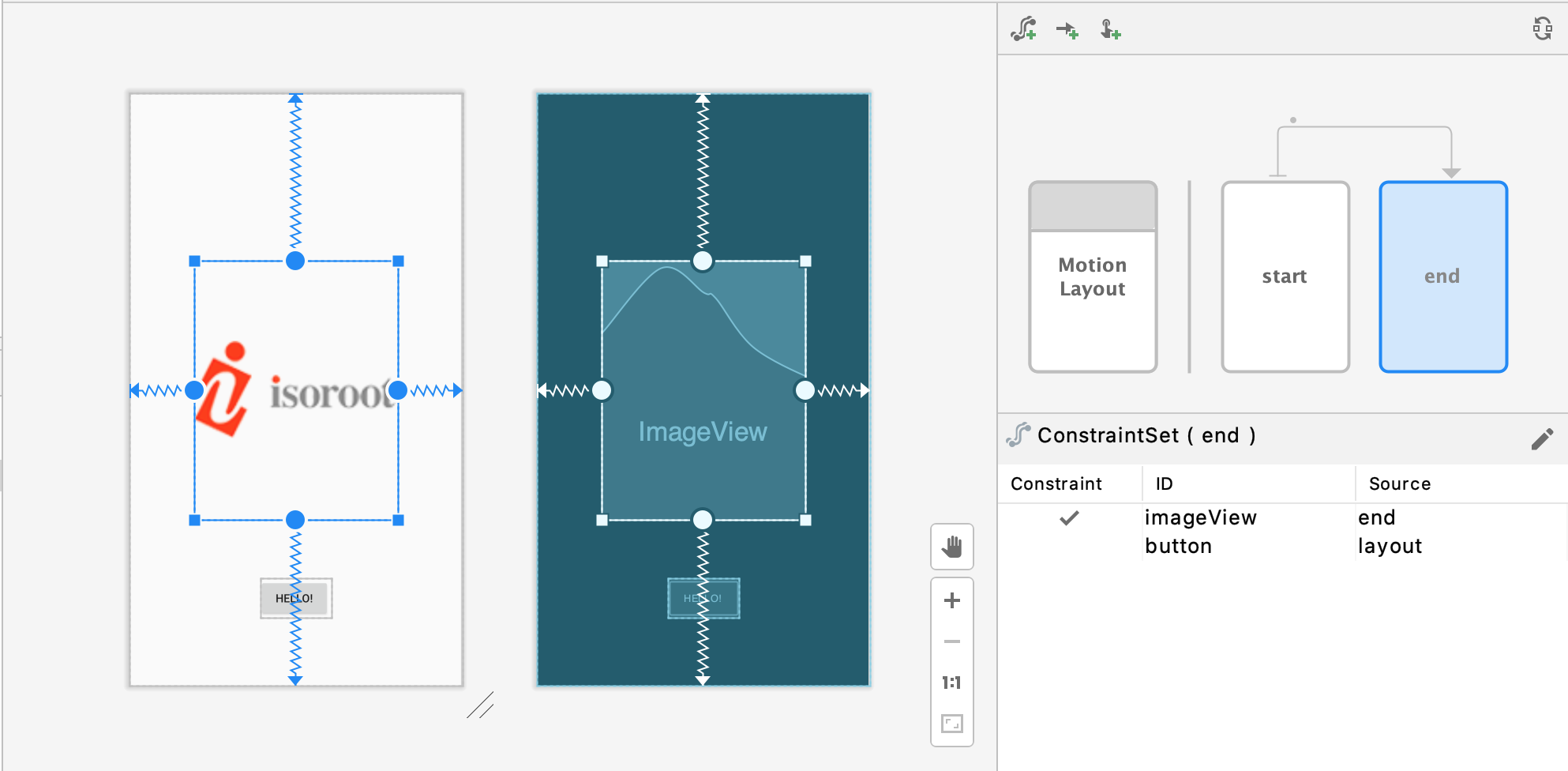Select the button row in the constraint table
Image resolution: width=1568 pixels, height=771 pixels.
point(1179,546)
